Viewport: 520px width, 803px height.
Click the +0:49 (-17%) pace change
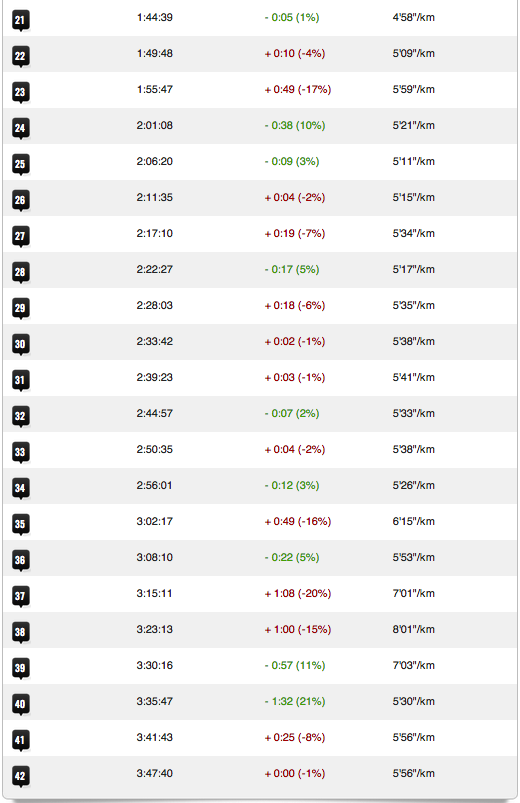(298, 90)
